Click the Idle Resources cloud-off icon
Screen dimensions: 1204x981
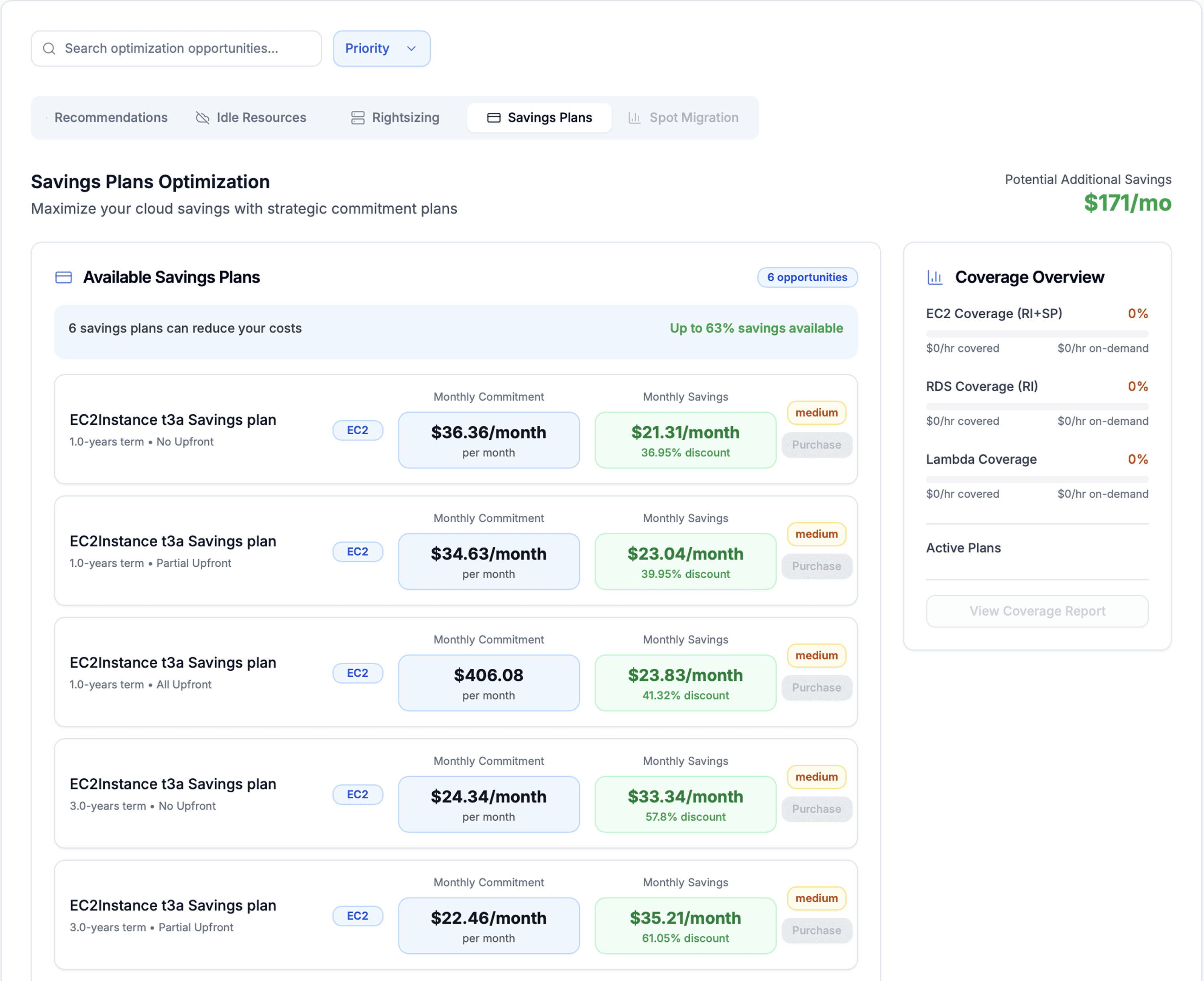(x=202, y=118)
